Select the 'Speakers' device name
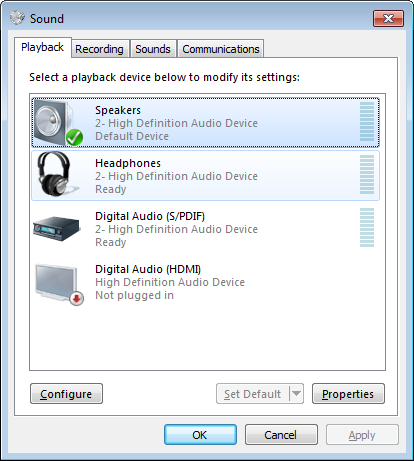Viewport: 414px width, 461px height. (x=118, y=110)
